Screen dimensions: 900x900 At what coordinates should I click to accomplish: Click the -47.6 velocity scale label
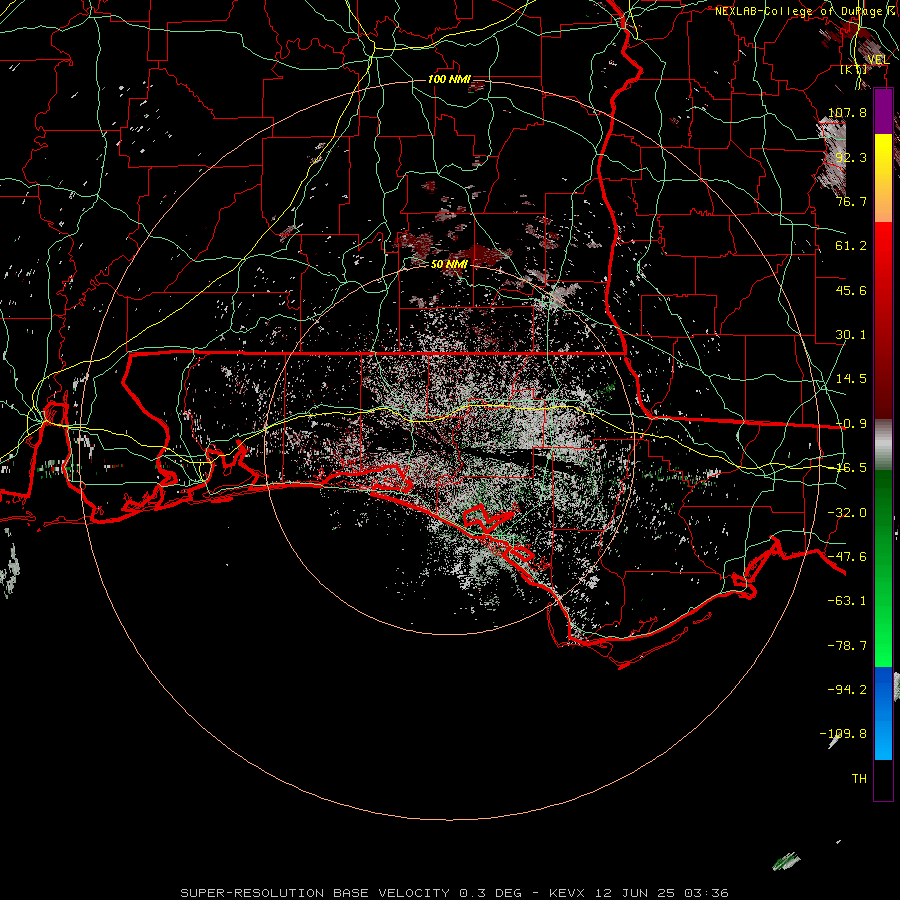pyautogui.click(x=847, y=557)
